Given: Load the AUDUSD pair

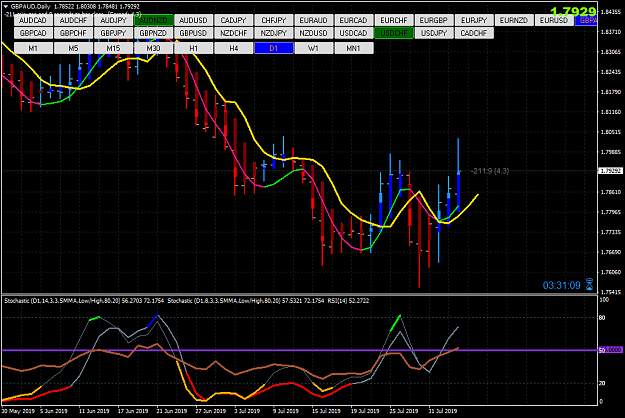Looking at the screenshot, I should (193, 20).
